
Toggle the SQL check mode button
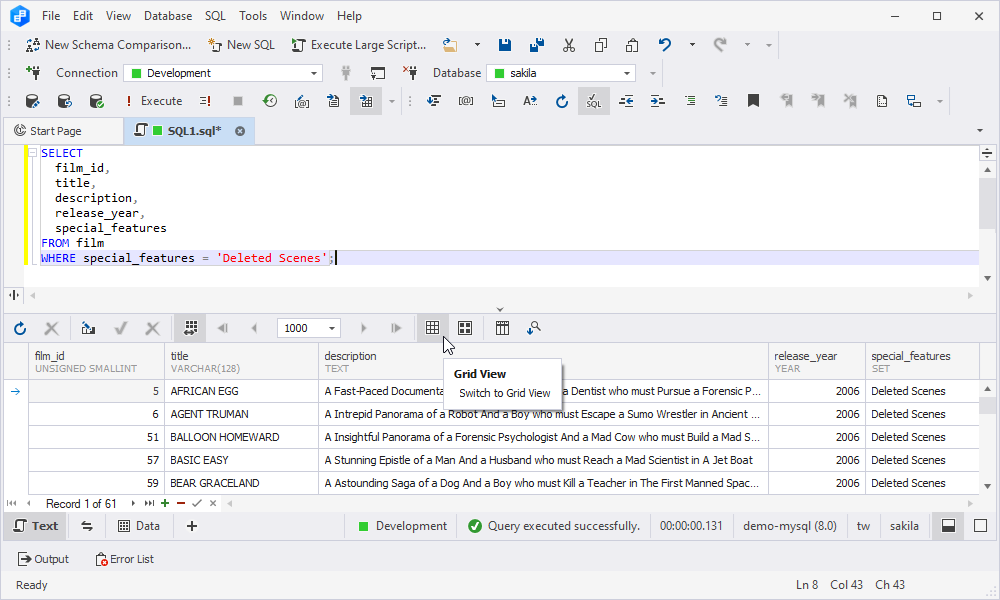(594, 101)
